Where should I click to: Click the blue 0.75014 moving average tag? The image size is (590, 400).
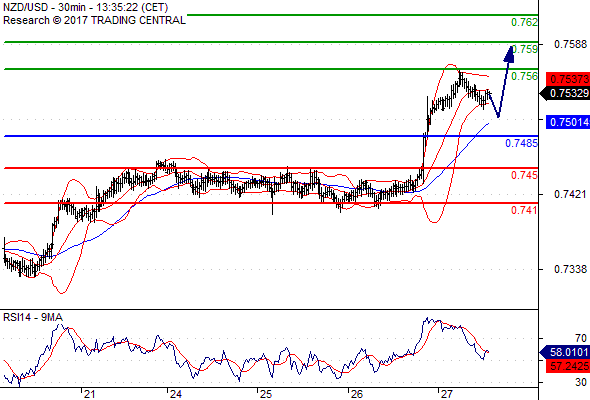click(569, 122)
